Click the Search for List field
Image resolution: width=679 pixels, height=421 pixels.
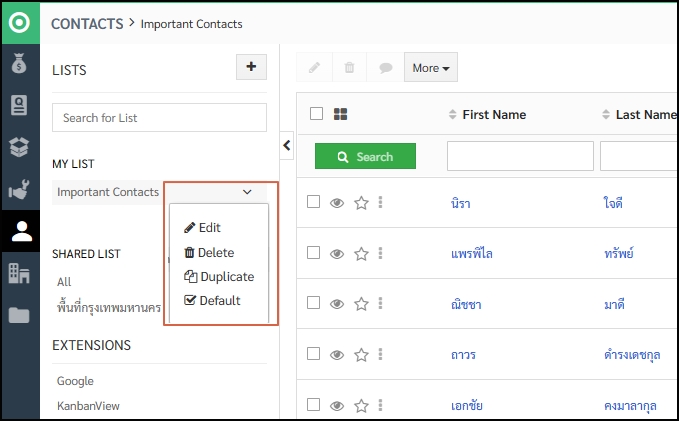[159, 117]
